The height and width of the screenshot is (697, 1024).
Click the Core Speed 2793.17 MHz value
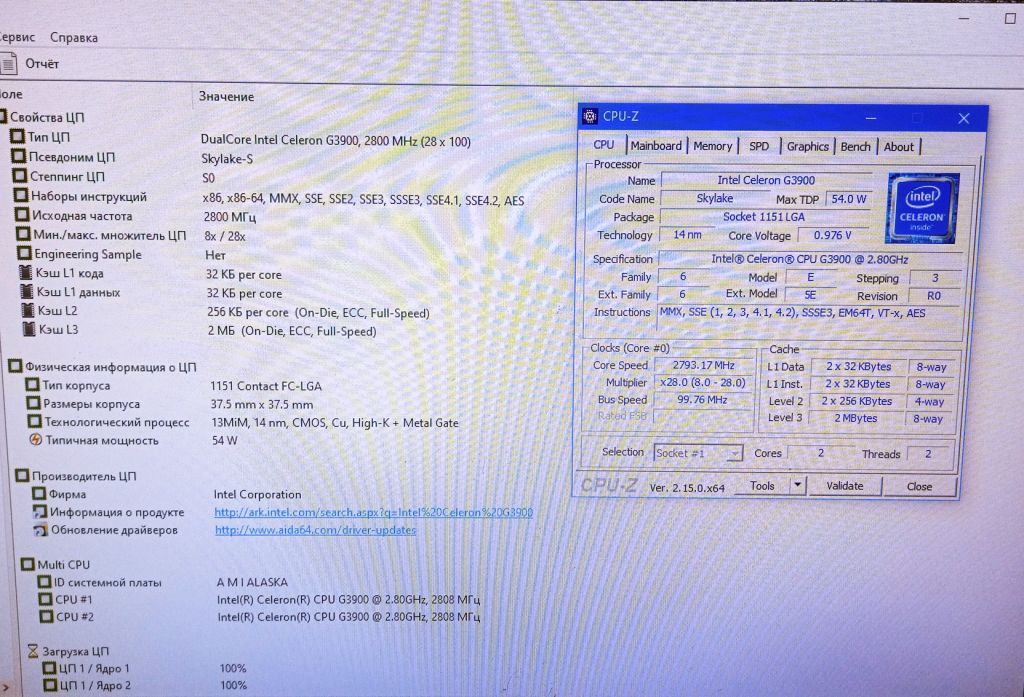(703, 365)
